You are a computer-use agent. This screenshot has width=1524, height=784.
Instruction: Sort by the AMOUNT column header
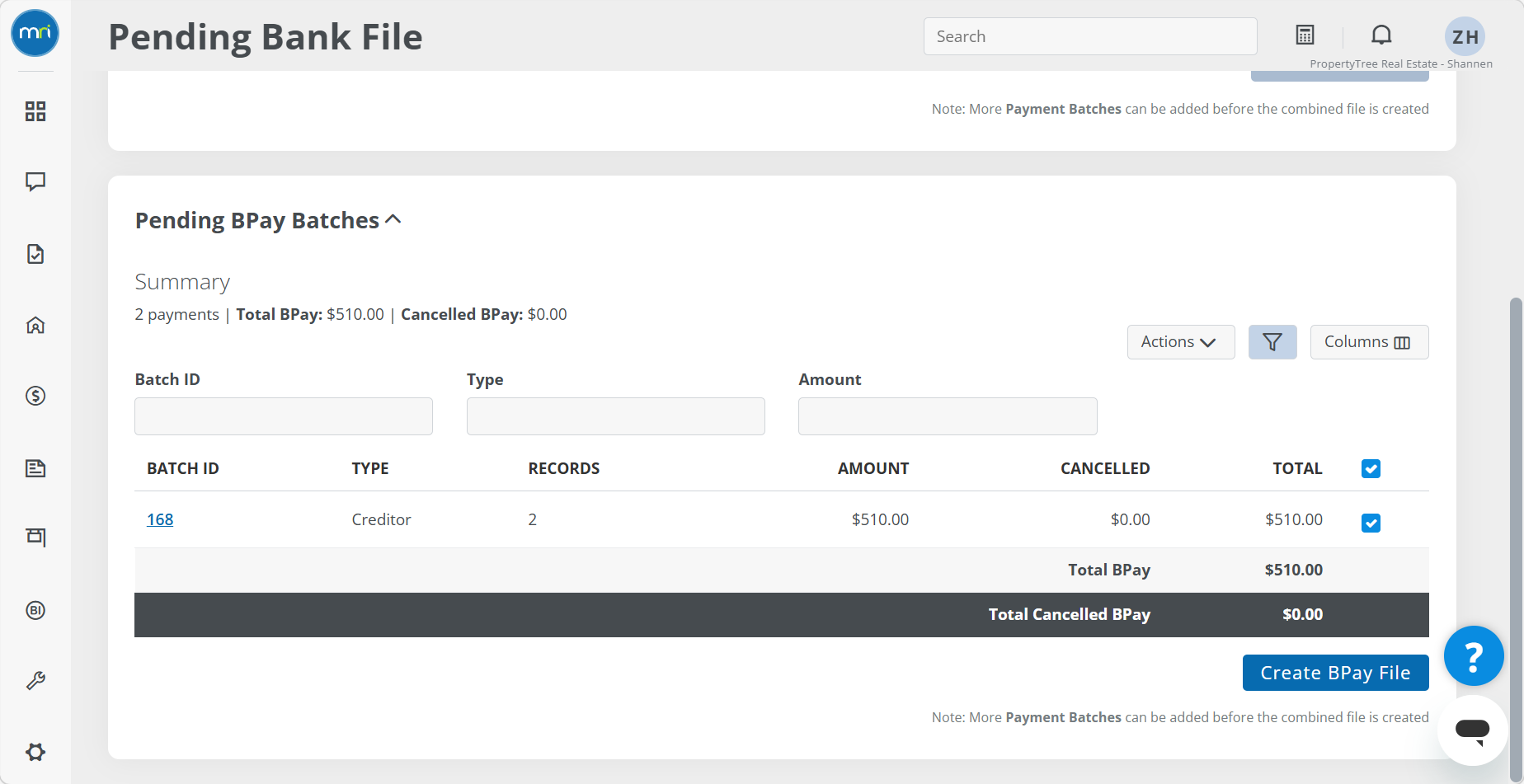873,468
